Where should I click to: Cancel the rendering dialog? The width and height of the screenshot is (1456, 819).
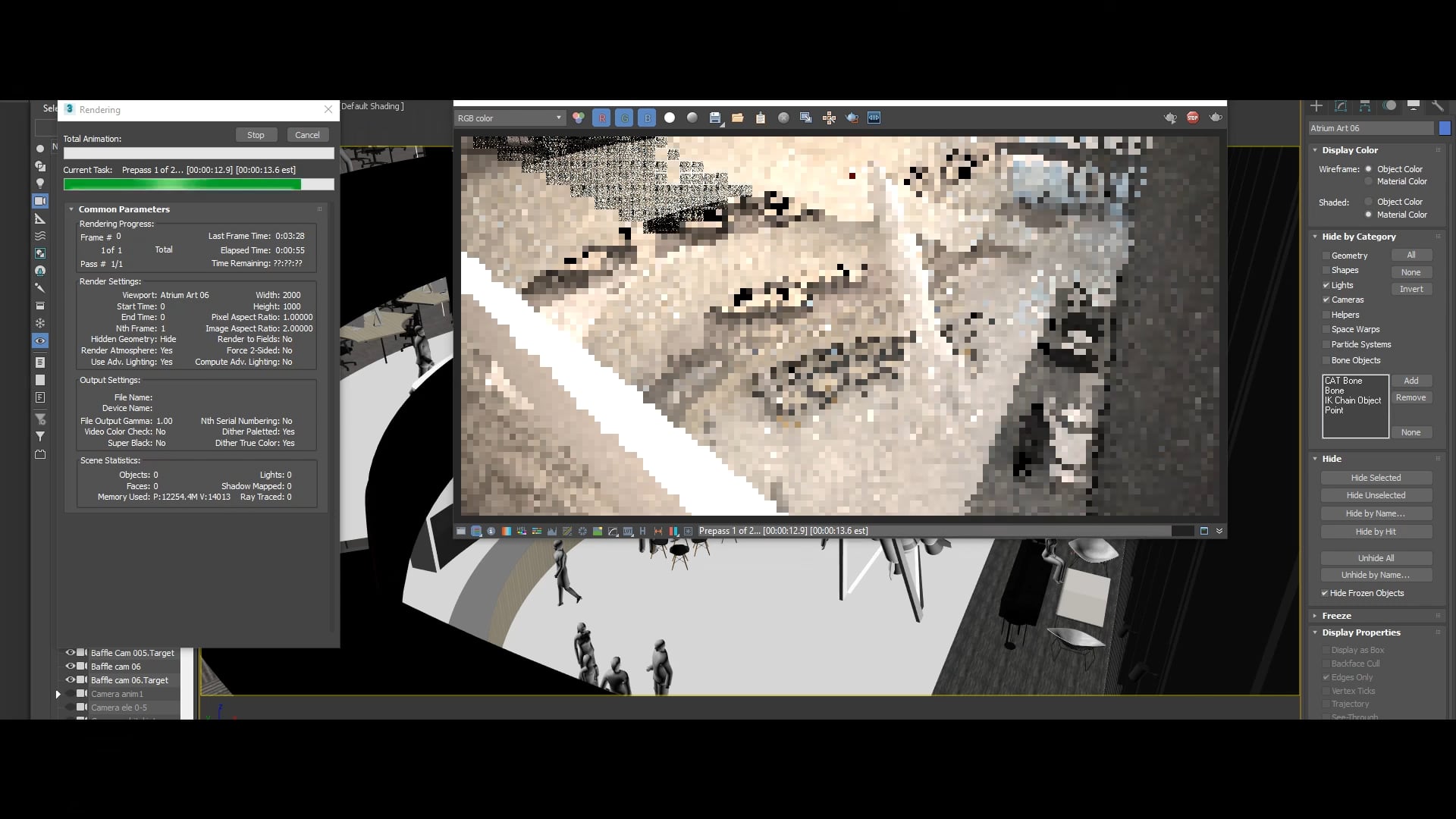click(307, 135)
